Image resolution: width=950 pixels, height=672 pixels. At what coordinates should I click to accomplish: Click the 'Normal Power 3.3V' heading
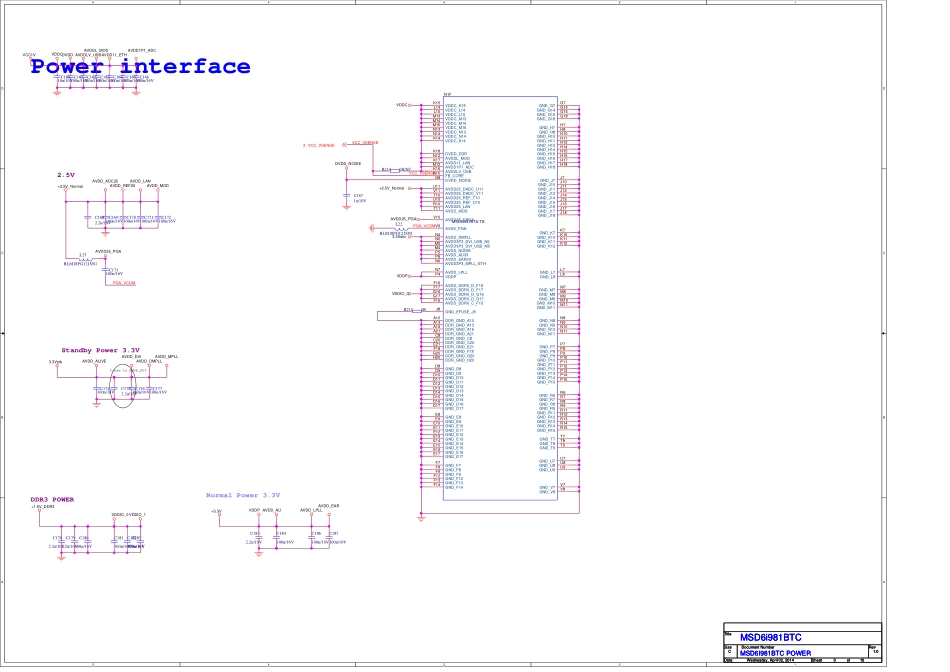click(x=242, y=495)
